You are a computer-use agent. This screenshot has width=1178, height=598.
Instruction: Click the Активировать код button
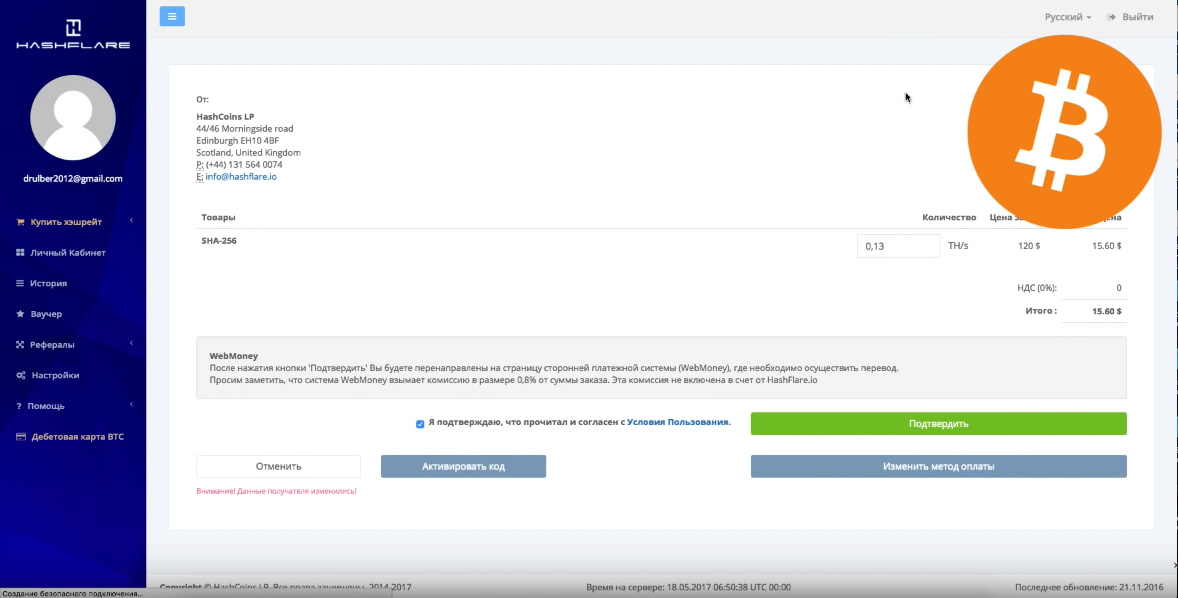click(463, 466)
